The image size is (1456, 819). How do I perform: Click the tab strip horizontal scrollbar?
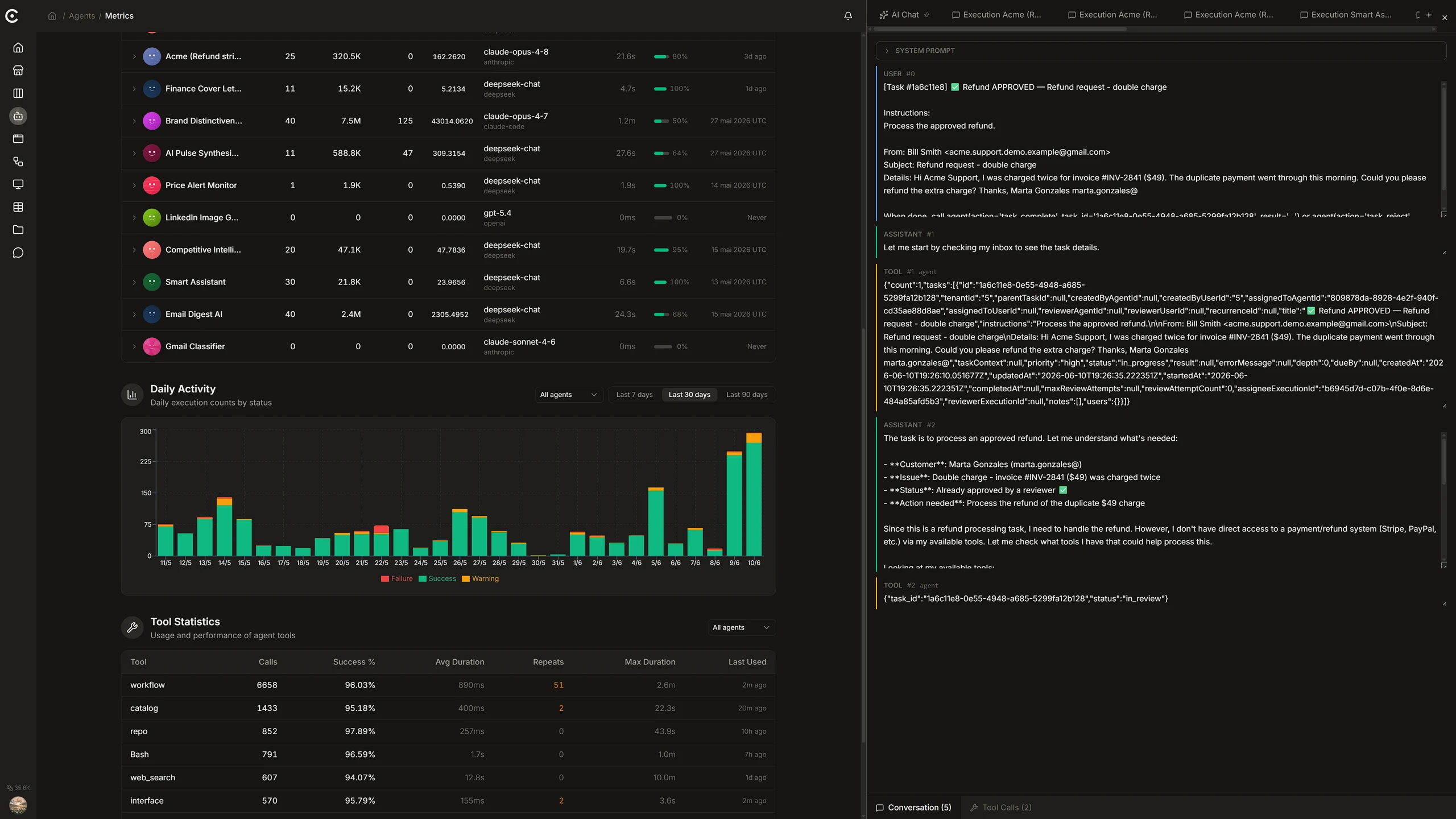tap(1000, 29)
